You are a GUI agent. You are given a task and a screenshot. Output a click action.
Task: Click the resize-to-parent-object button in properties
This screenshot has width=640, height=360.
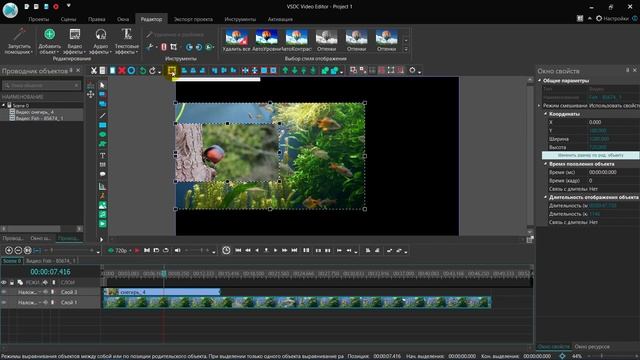[590, 155]
